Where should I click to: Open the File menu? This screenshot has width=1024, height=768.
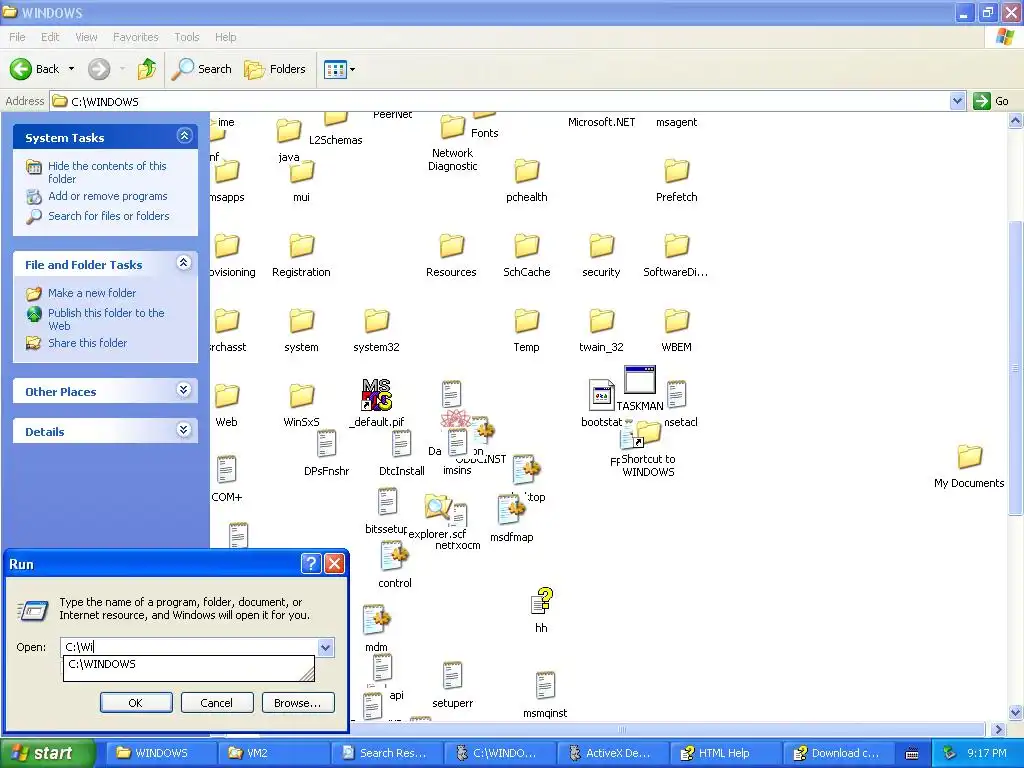click(x=18, y=37)
